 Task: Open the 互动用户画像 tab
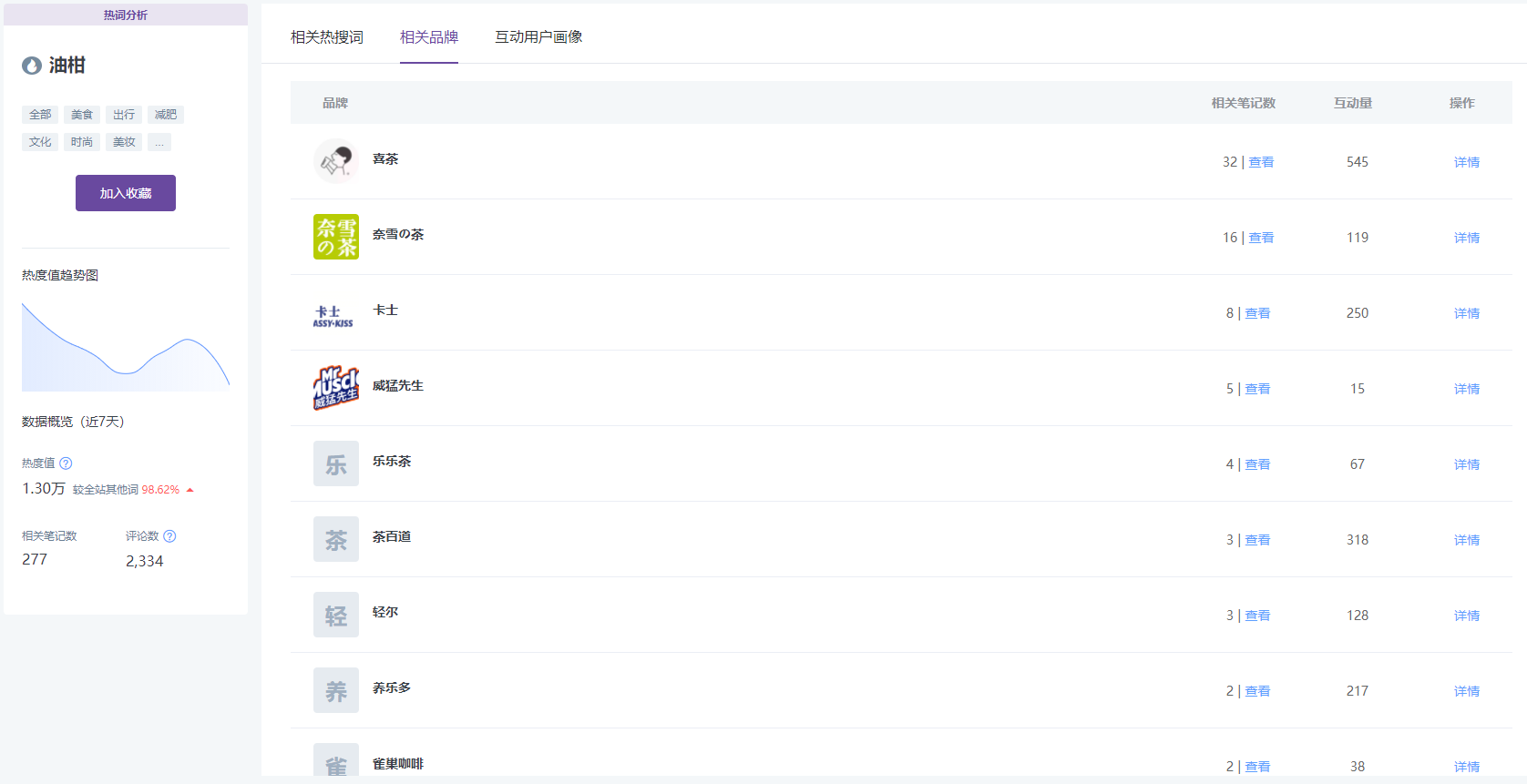538,37
